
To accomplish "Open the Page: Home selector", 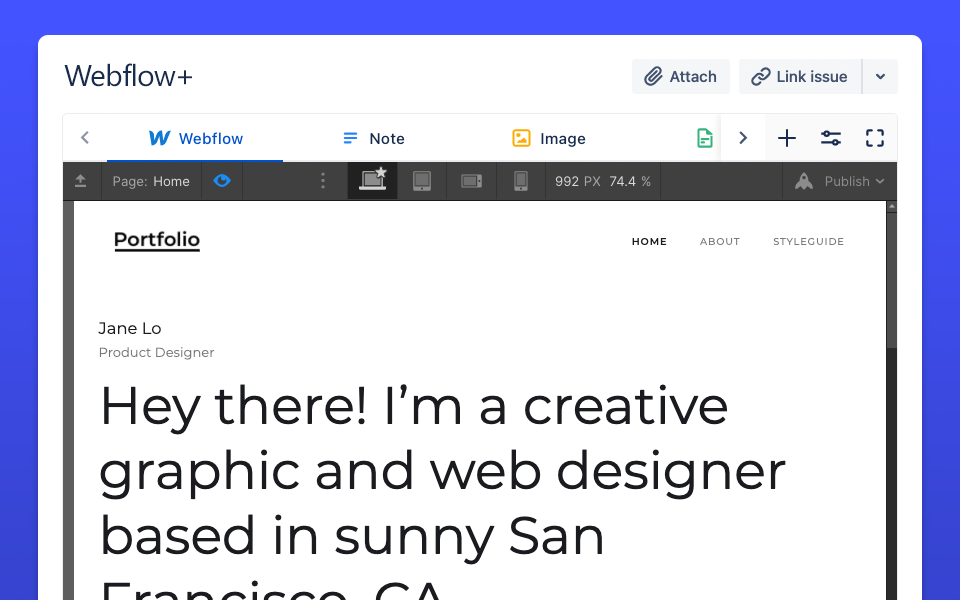I will tap(151, 181).
